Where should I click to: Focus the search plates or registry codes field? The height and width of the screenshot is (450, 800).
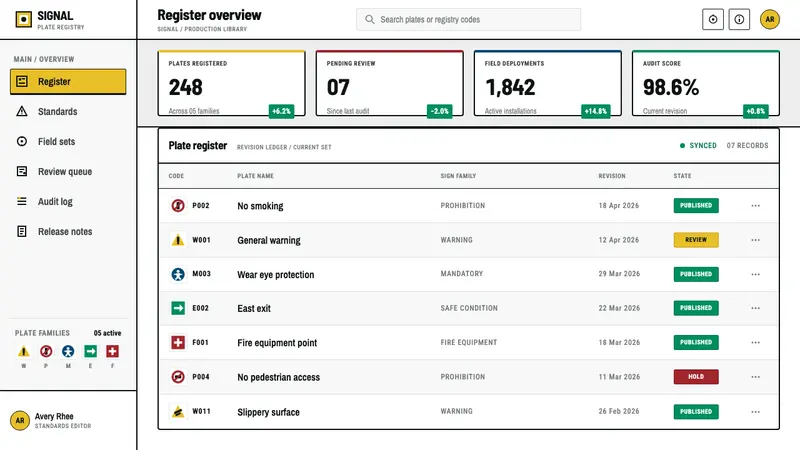468,19
